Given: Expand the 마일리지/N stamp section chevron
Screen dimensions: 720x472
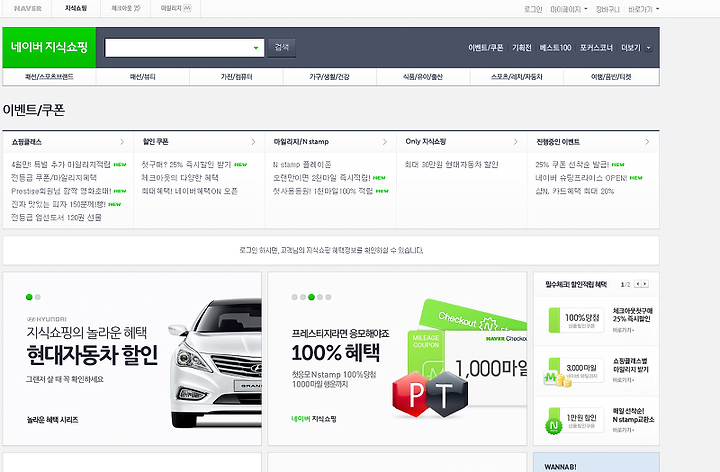Looking at the screenshot, I should pyautogui.click(x=385, y=142).
